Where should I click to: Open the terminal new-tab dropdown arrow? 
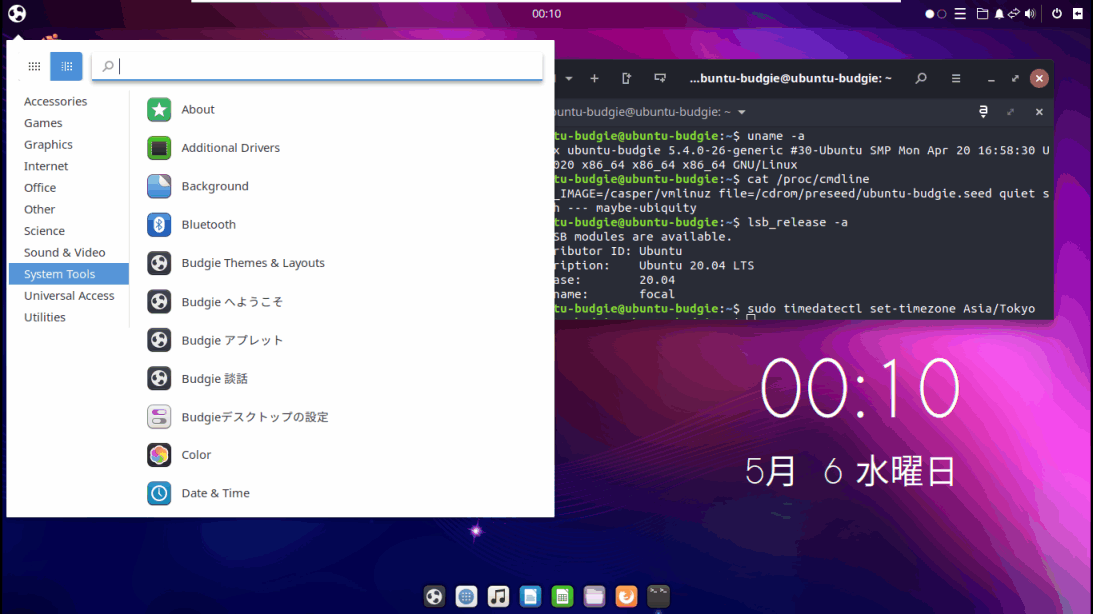(x=569, y=79)
